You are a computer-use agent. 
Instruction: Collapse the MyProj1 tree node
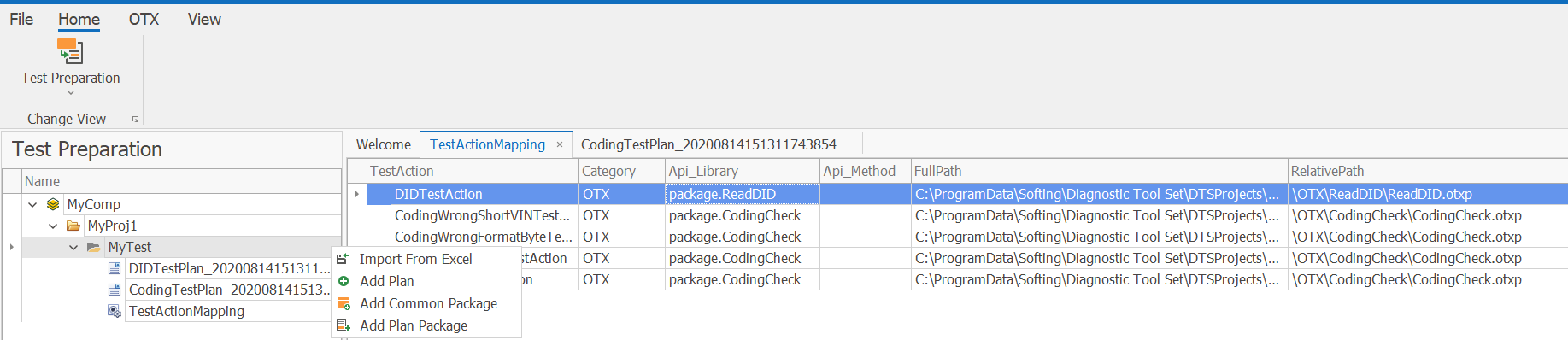tap(53, 226)
